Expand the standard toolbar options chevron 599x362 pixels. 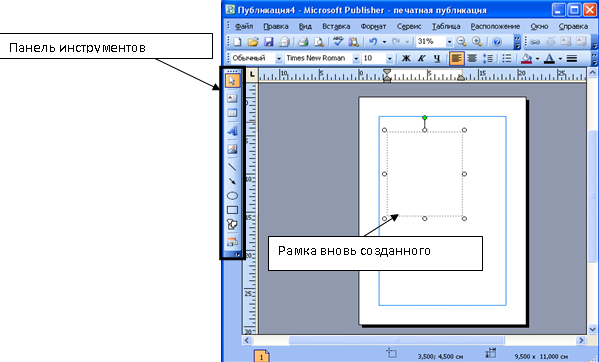point(517,42)
